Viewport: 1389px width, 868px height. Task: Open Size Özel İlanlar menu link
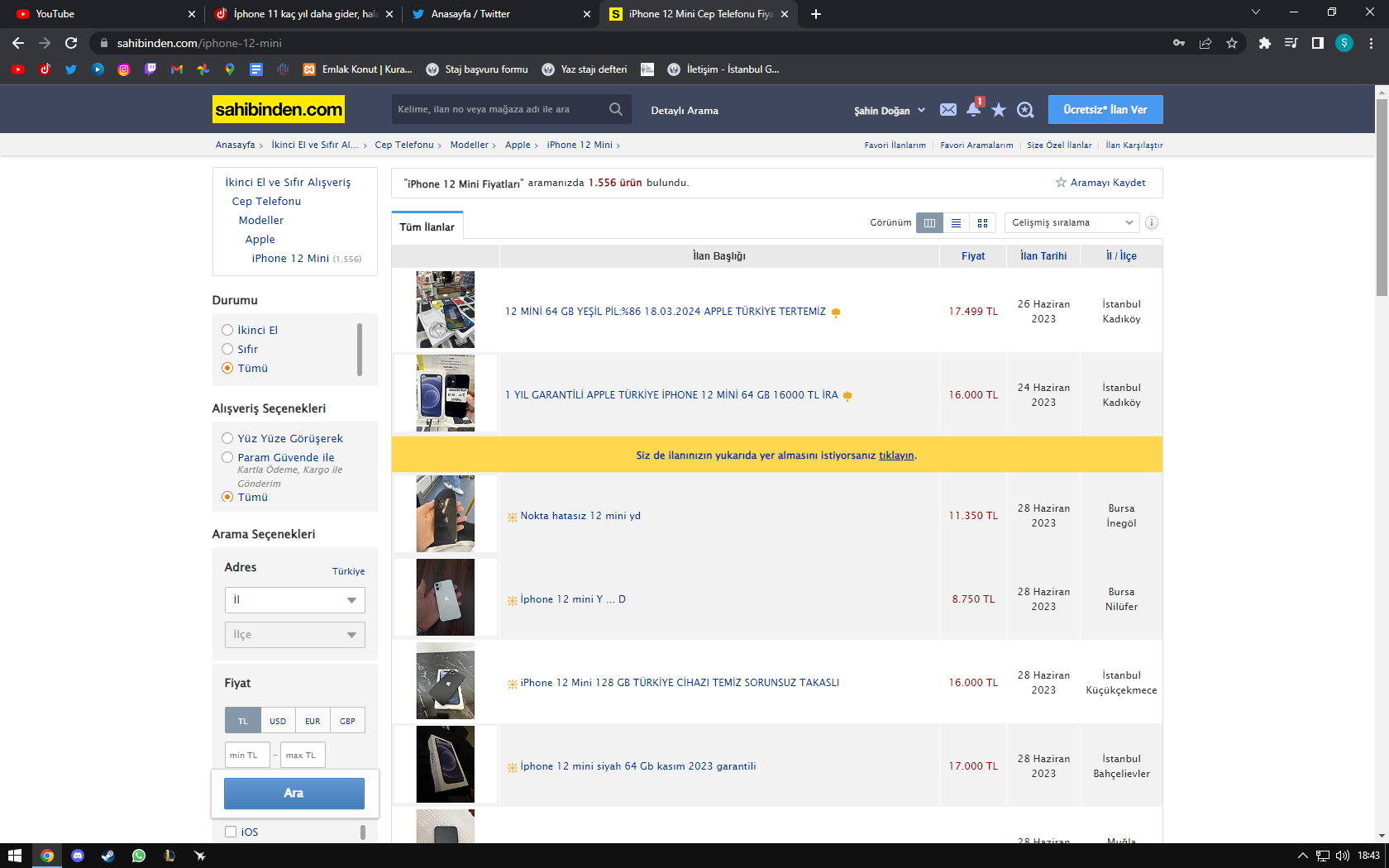pyautogui.click(x=1059, y=145)
